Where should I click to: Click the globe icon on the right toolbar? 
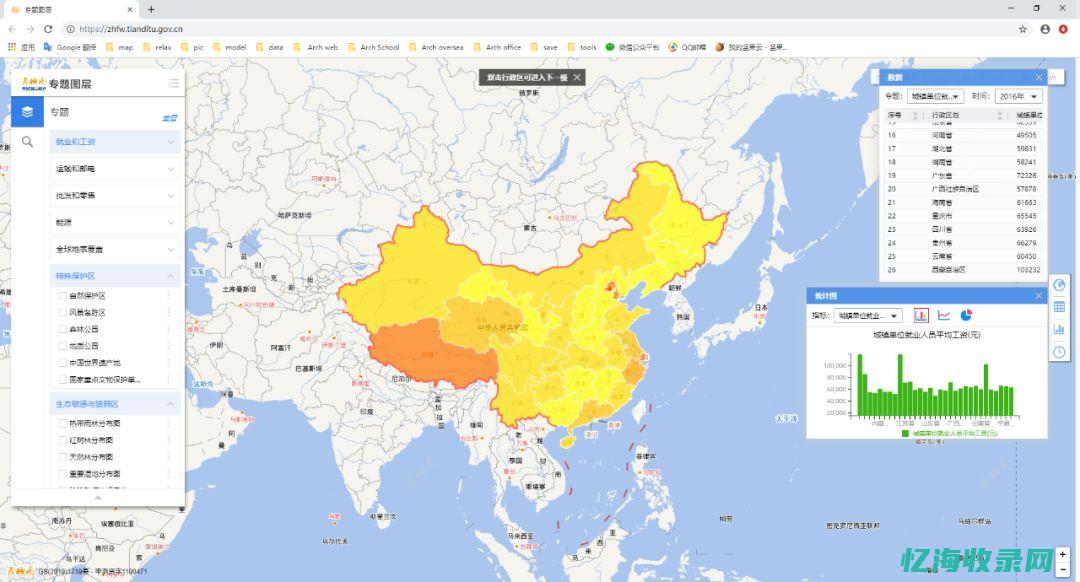pyautogui.click(x=1061, y=285)
